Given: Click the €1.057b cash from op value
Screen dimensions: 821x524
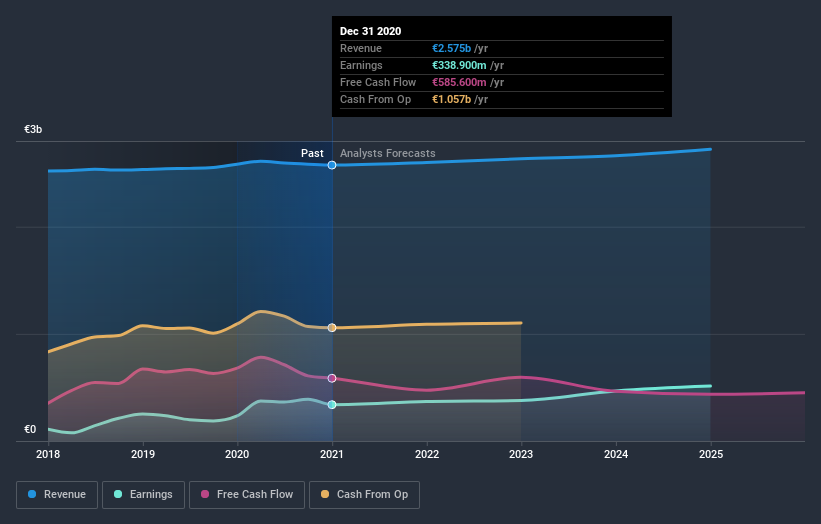Looking at the screenshot, I should pyautogui.click(x=451, y=99).
